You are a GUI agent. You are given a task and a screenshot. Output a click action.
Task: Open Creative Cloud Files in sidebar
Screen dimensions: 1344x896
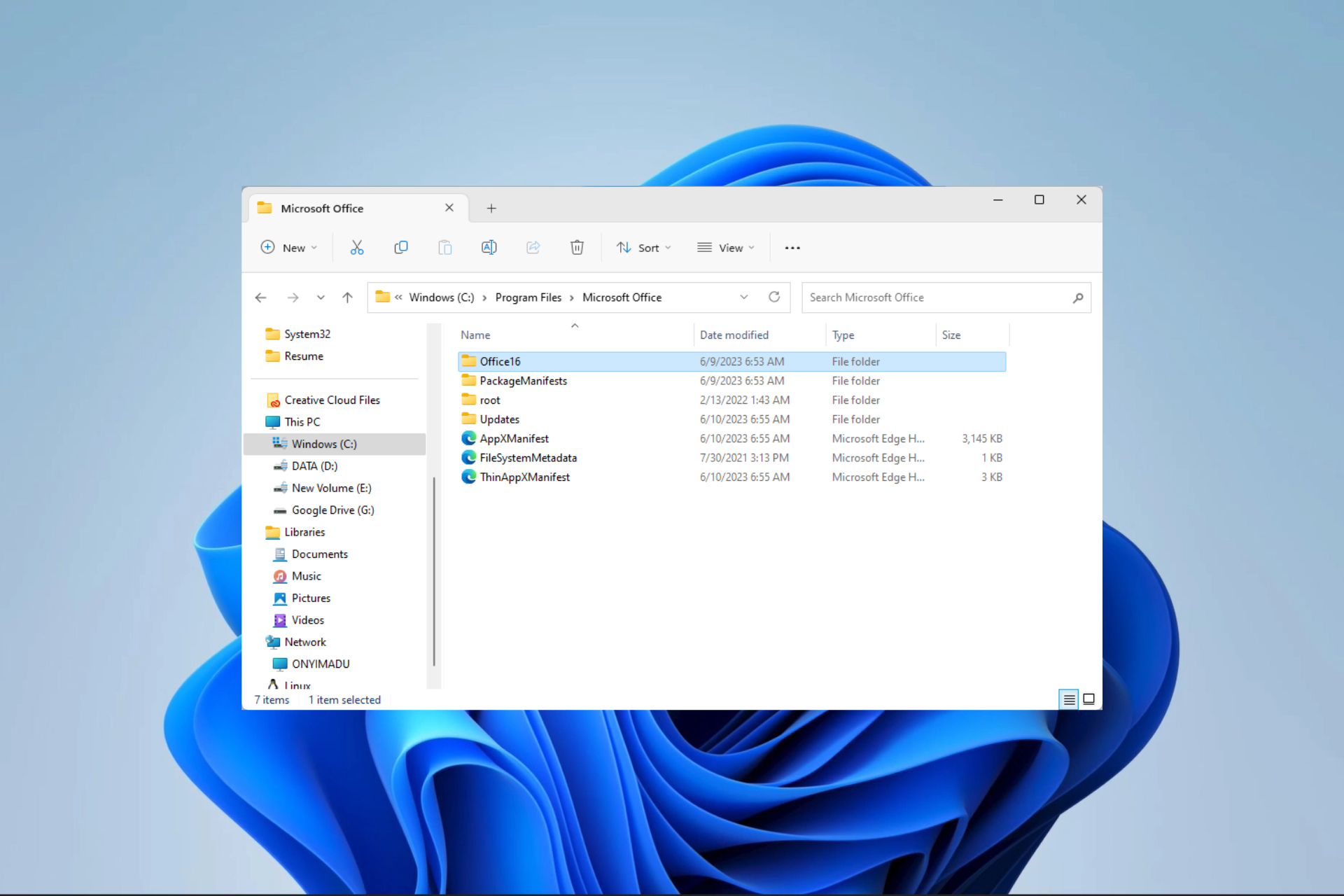click(332, 400)
